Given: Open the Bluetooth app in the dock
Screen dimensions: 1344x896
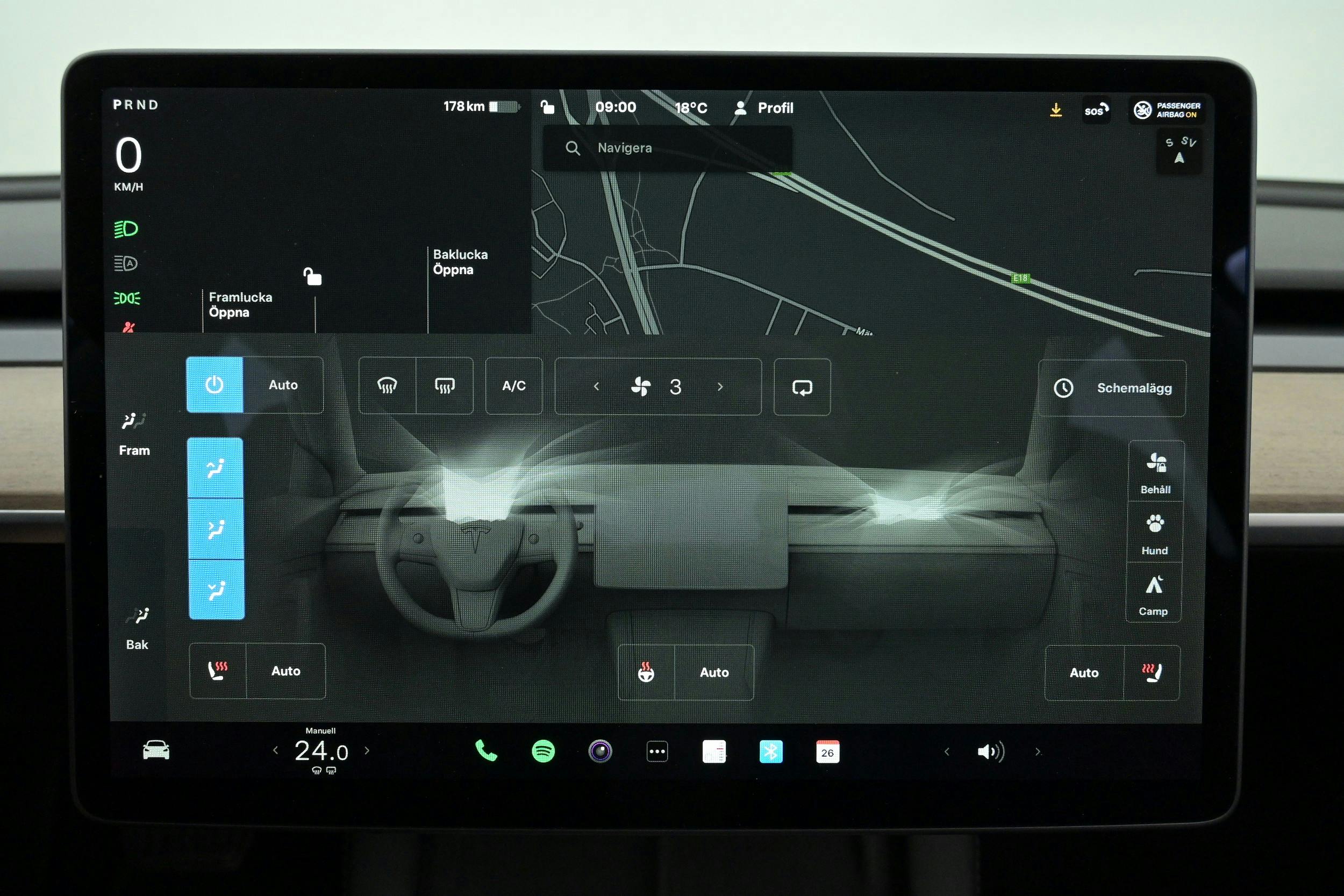Looking at the screenshot, I should pyautogui.click(x=771, y=752).
